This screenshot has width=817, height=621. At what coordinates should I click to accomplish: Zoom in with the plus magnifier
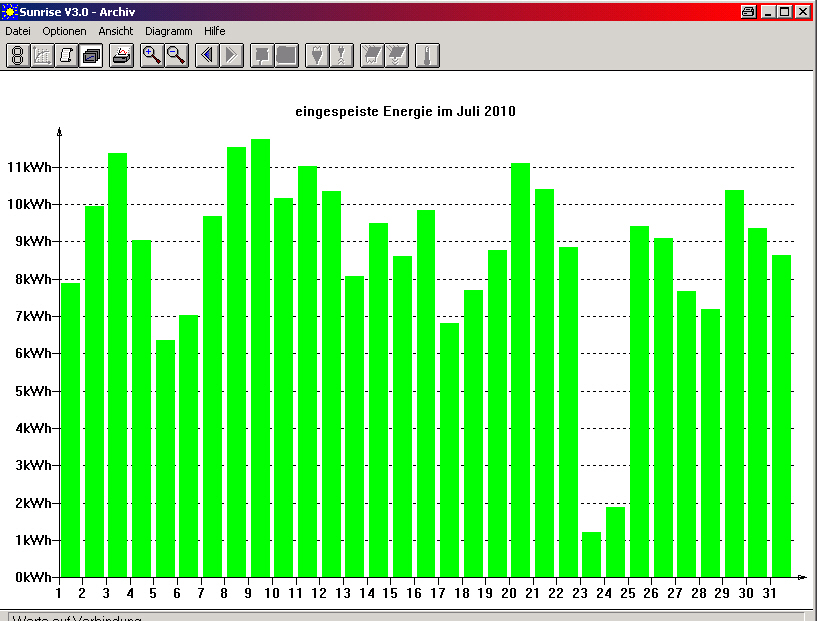click(x=152, y=55)
